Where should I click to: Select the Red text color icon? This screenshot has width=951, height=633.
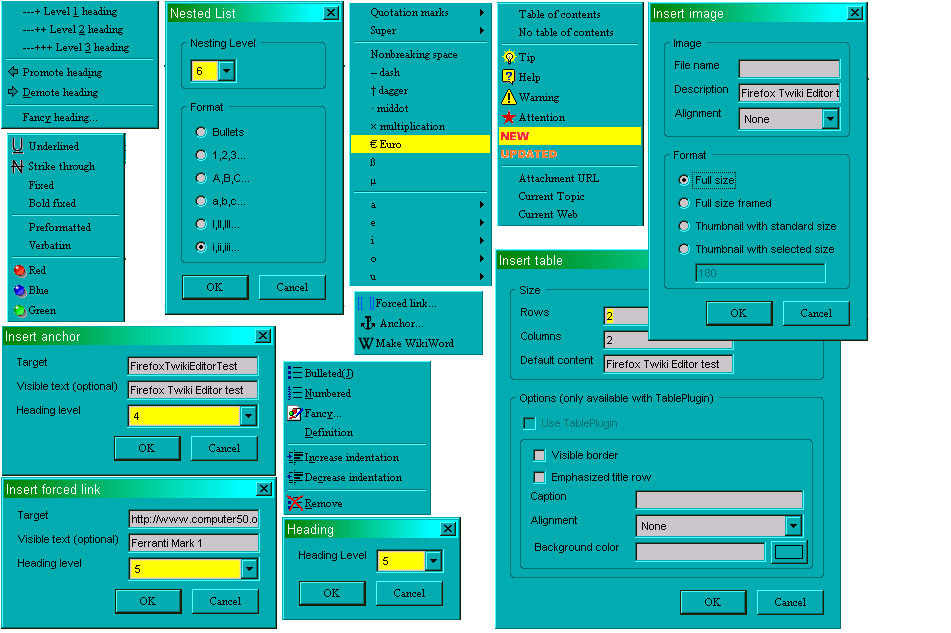pos(18,270)
